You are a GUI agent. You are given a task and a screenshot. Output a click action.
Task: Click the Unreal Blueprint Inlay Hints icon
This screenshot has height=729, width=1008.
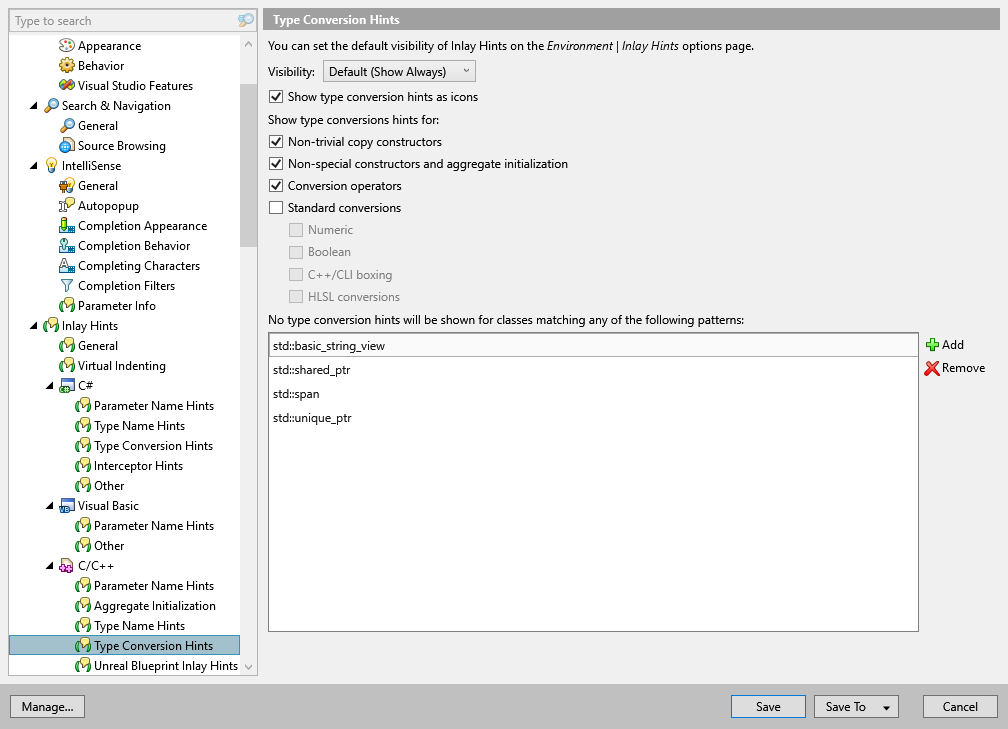(82, 666)
